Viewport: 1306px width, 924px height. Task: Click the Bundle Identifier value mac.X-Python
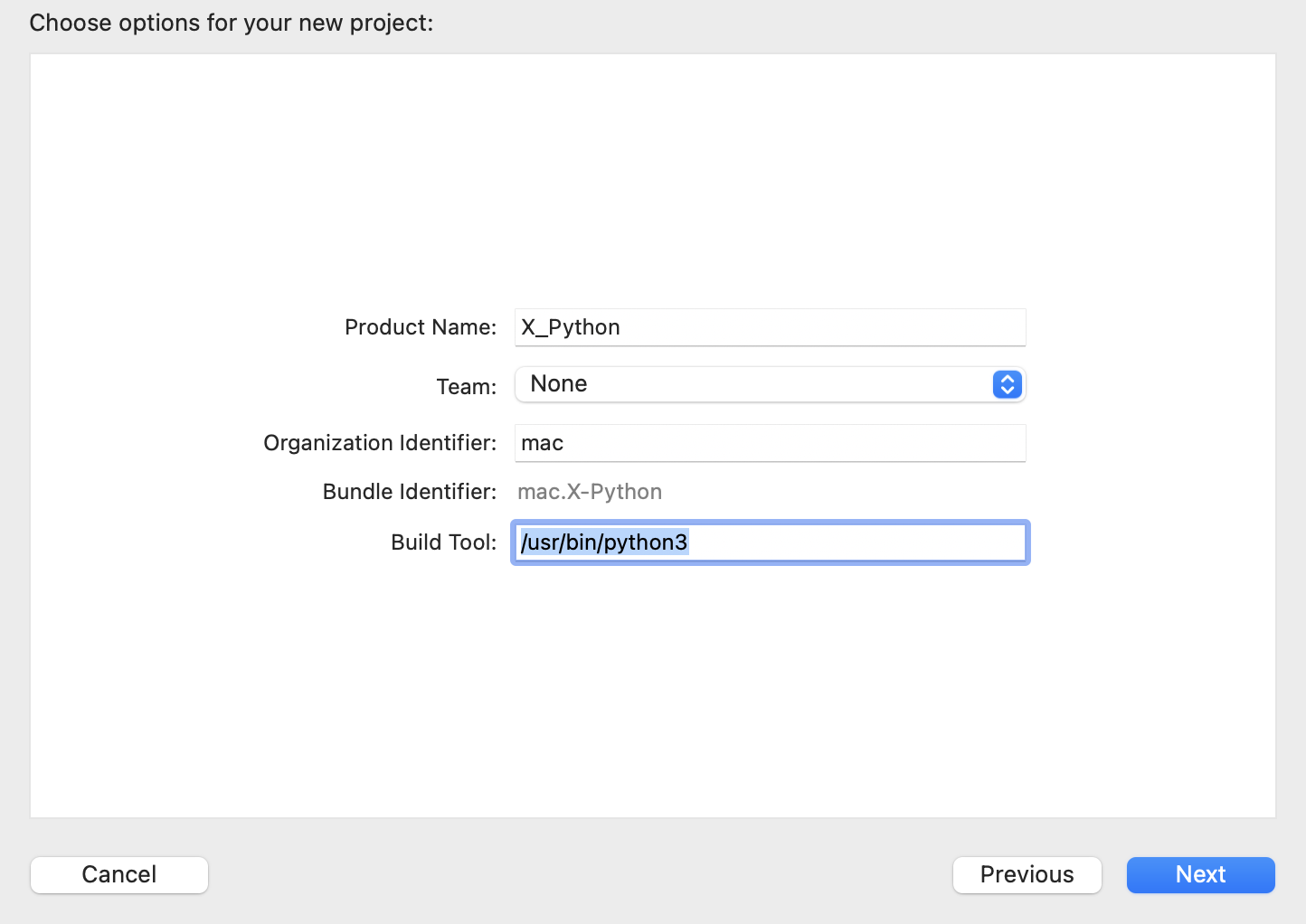point(589,492)
